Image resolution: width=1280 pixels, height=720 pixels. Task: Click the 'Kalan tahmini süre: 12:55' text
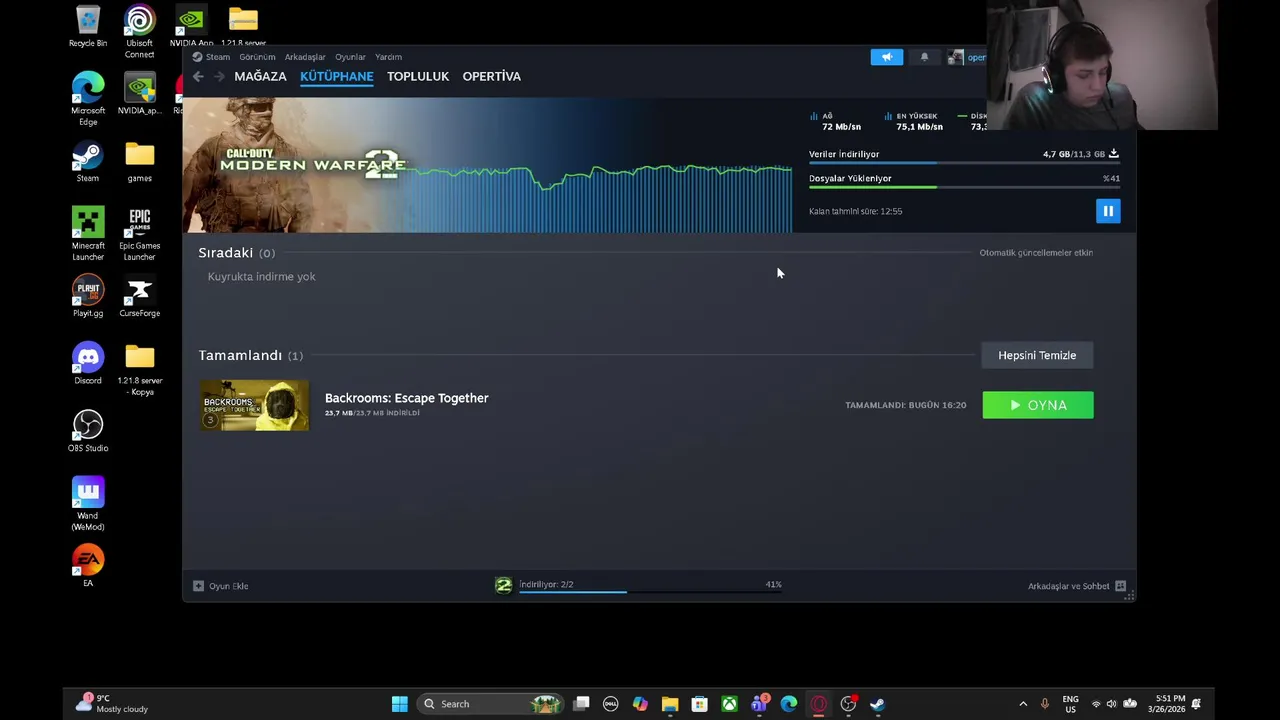tap(855, 211)
